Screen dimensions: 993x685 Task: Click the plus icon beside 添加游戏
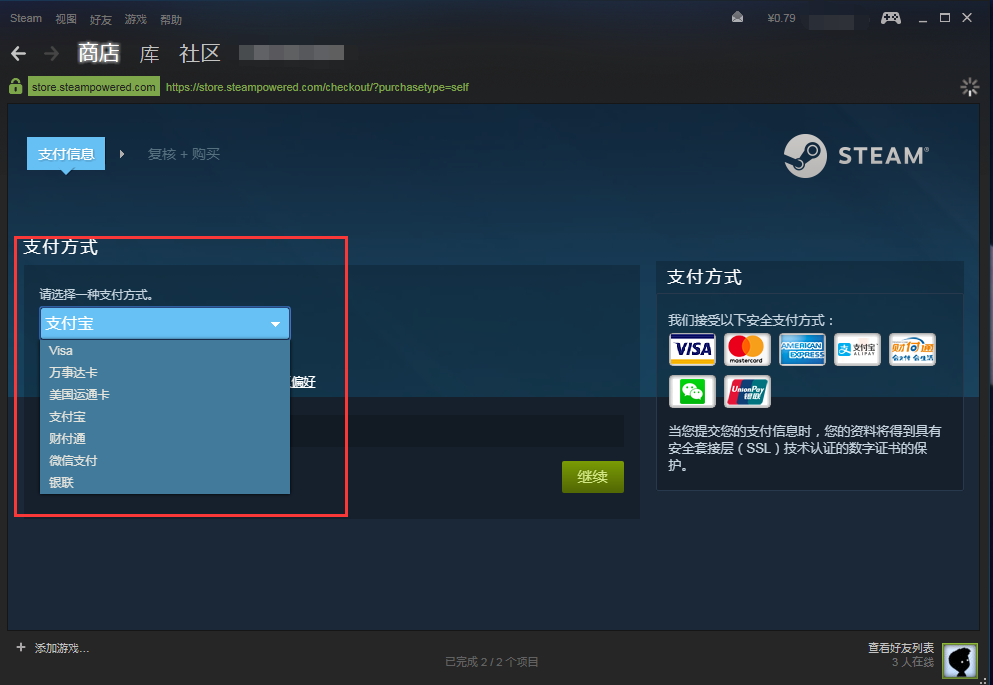21,647
